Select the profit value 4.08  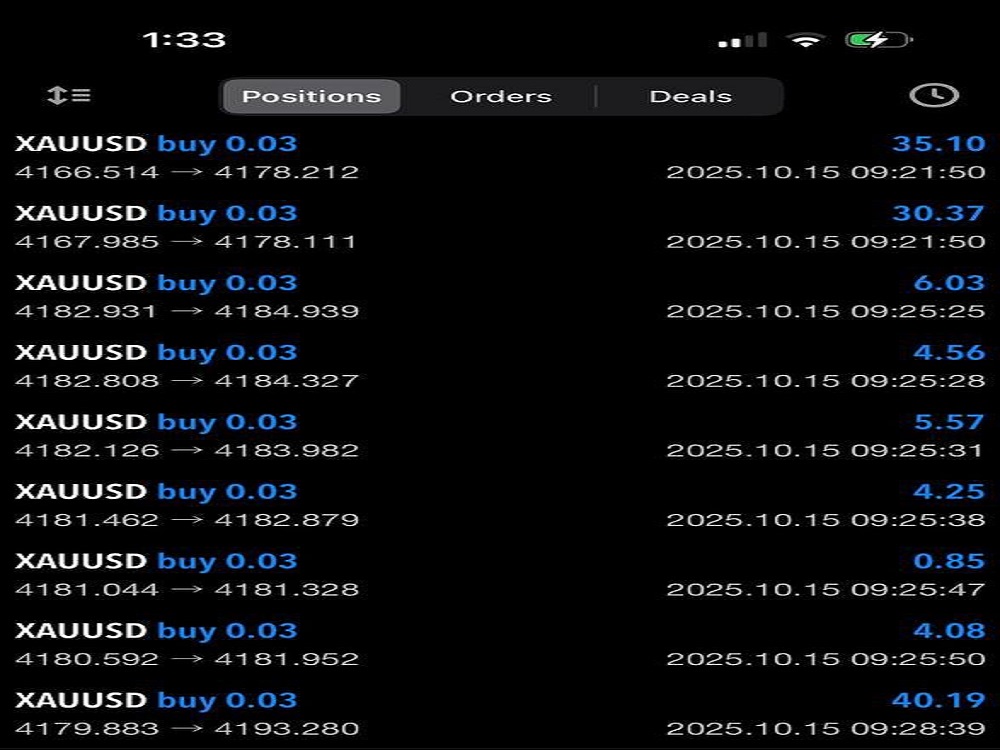[x=950, y=630]
